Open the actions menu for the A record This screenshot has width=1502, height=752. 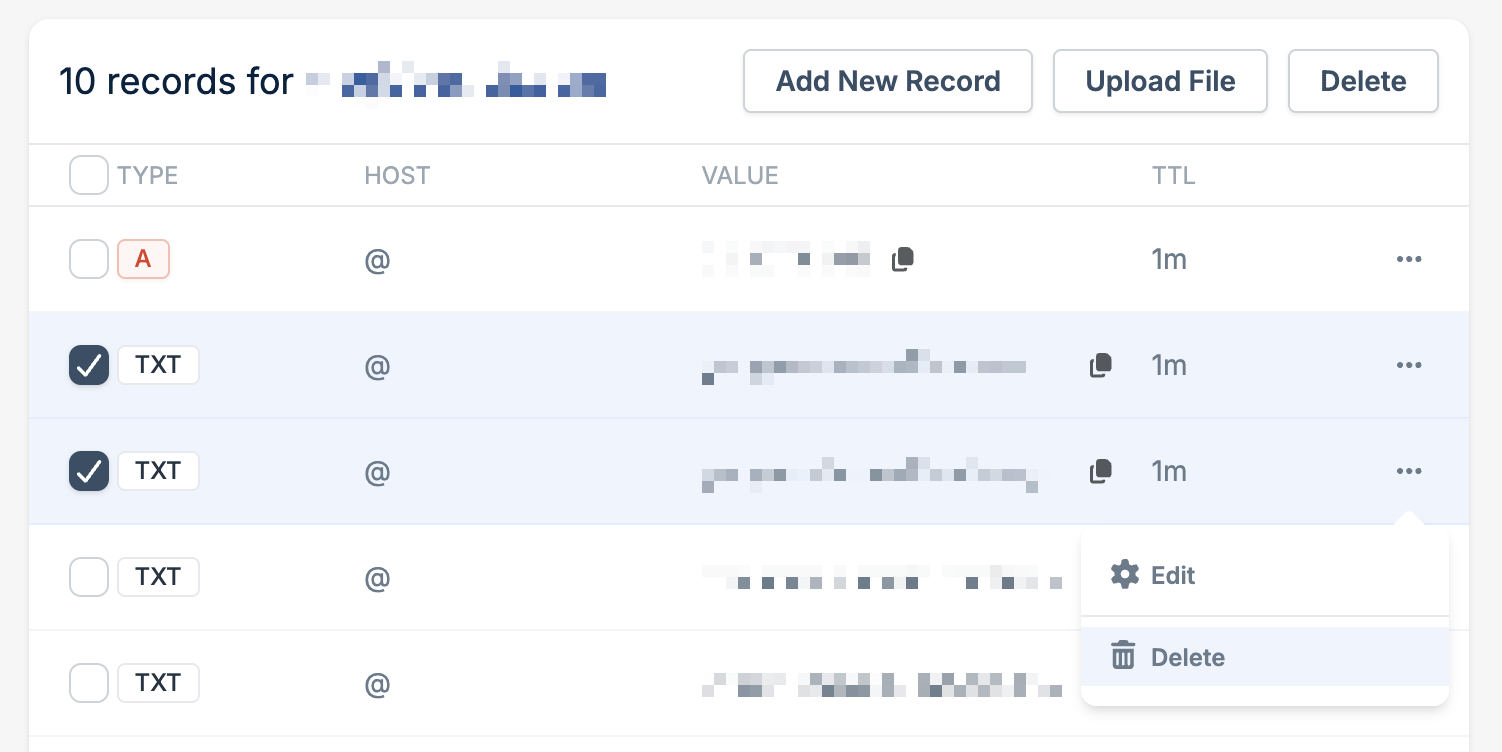click(1409, 259)
